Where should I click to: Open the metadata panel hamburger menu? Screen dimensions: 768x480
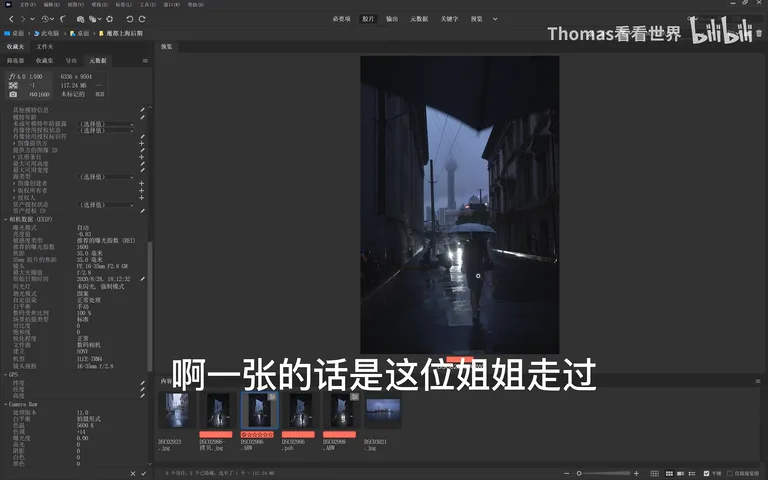point(145,61)
